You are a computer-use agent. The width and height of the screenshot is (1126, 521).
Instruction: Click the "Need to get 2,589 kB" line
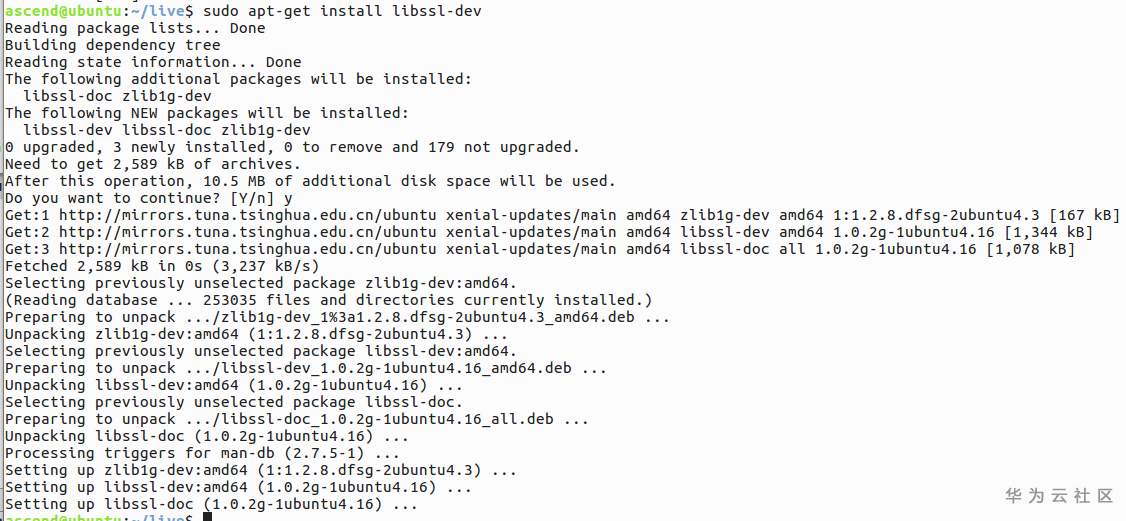[x=152, y=164]
